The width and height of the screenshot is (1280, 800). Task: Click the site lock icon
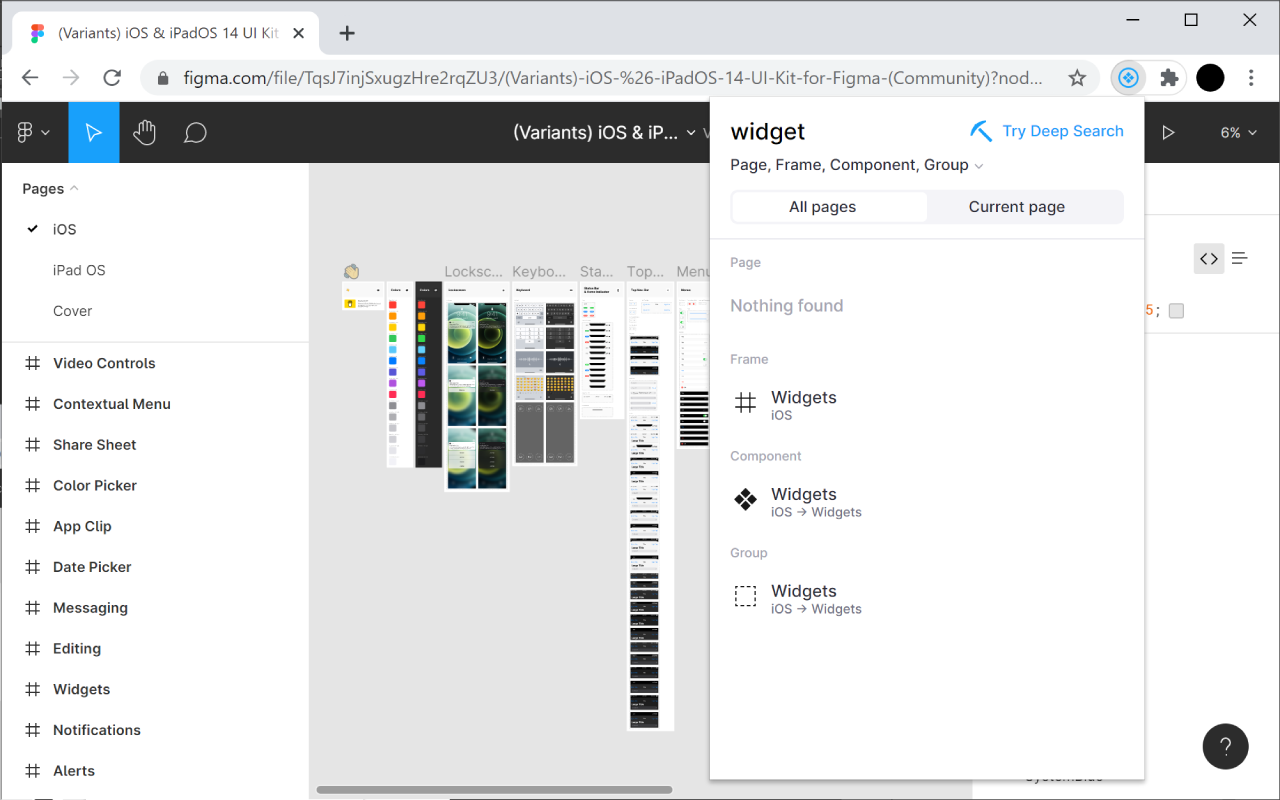pyautogui.click(x=162, y=78)
